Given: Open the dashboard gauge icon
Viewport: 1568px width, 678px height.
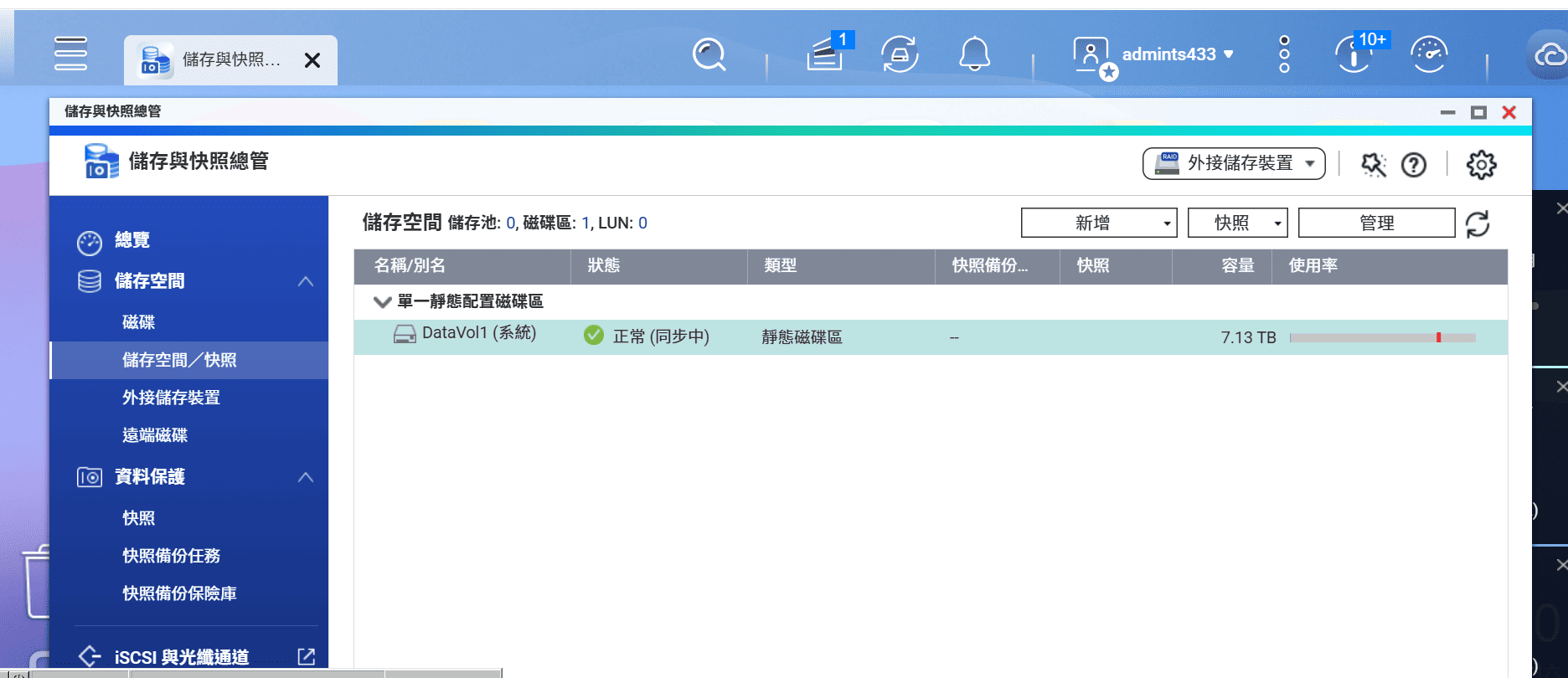Looking at the screenshot, I should pyautogui.click(x=1429, y=54).
